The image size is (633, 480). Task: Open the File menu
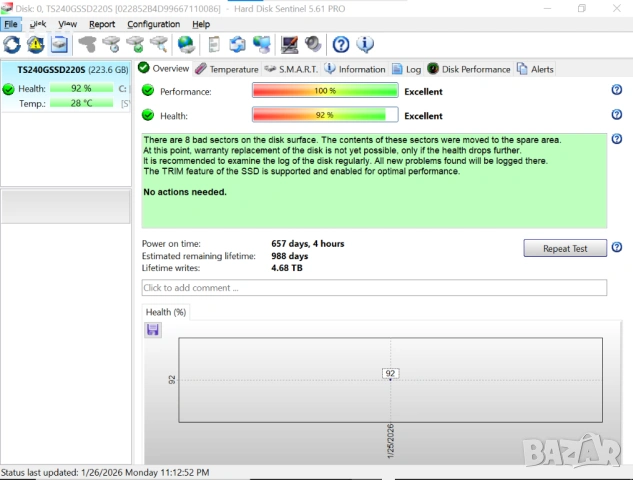pyautogui.click(x=11, y=23)
